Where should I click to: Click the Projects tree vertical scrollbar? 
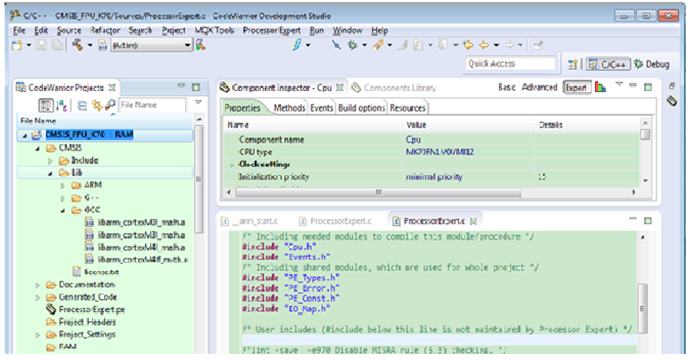pos(198,179)
